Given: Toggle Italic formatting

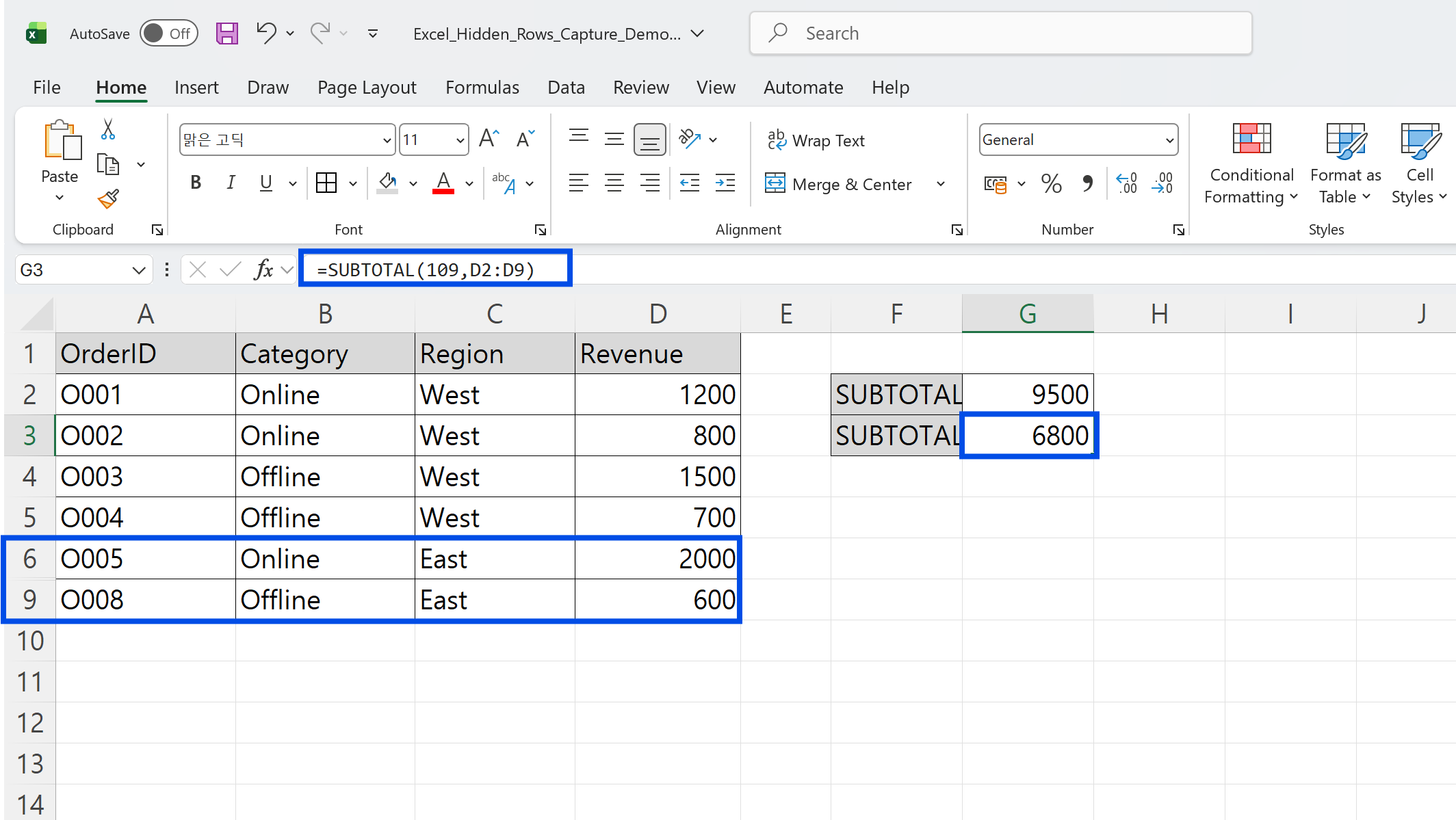Looking at the screenshot, I should [x=231, y=183].
